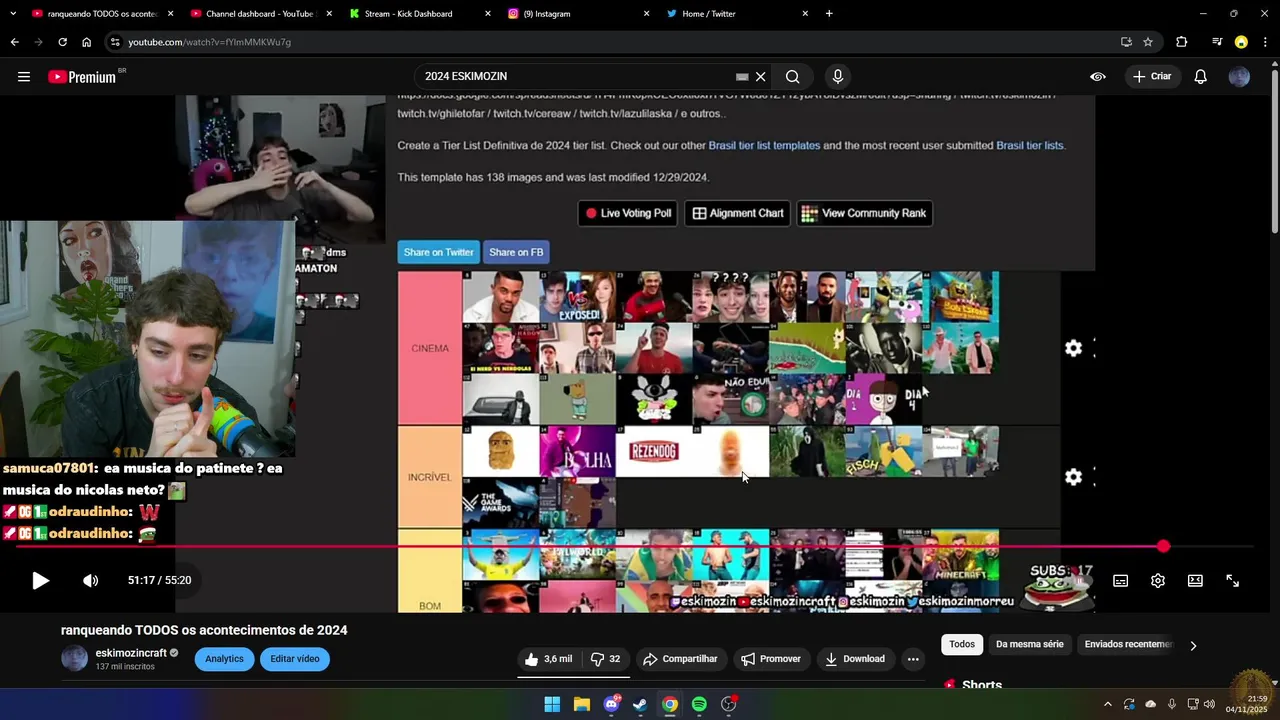Screen dimensions: 1280x720
Task: Click the address bar URL
Action: pyautogui.click(x=210, y=42)
